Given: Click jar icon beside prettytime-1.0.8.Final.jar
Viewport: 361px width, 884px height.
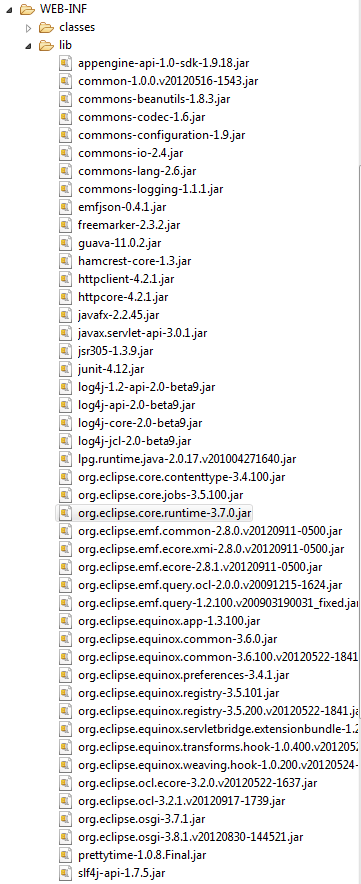Looking at the screenshot, I should point(65,855).
